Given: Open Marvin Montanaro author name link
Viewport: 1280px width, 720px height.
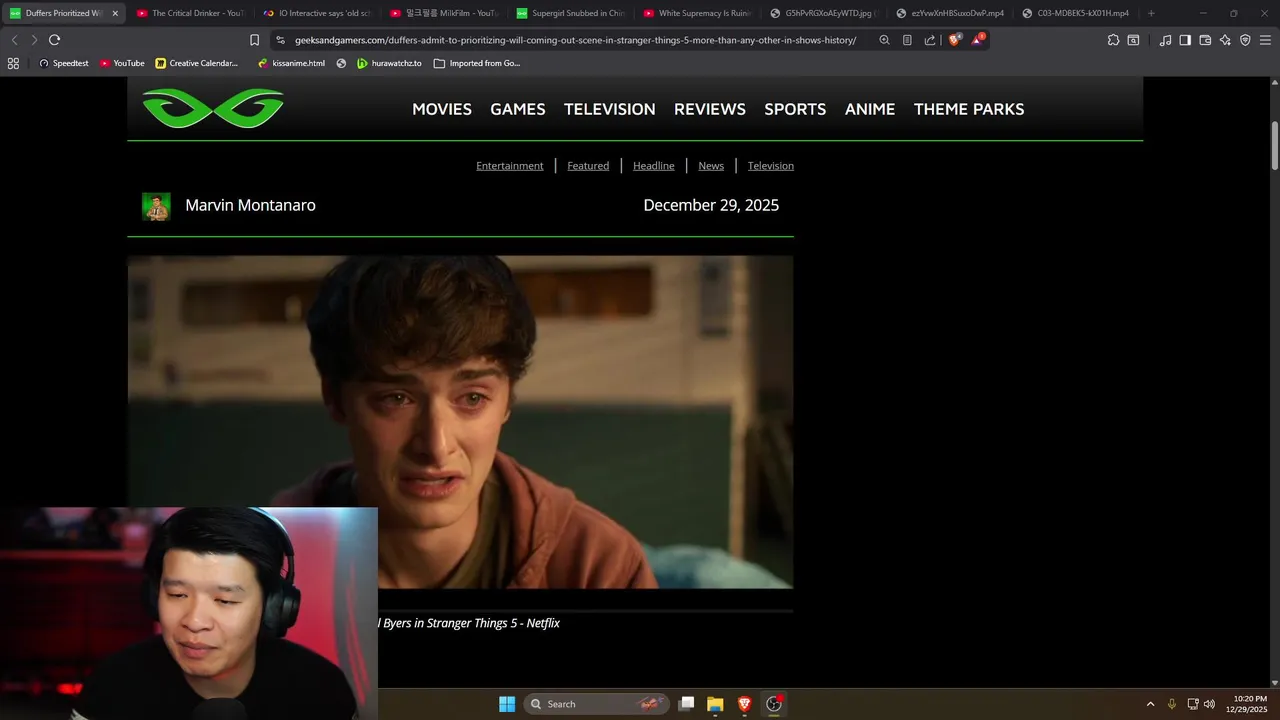Looking at the screenshot, I should pos(250,205).
